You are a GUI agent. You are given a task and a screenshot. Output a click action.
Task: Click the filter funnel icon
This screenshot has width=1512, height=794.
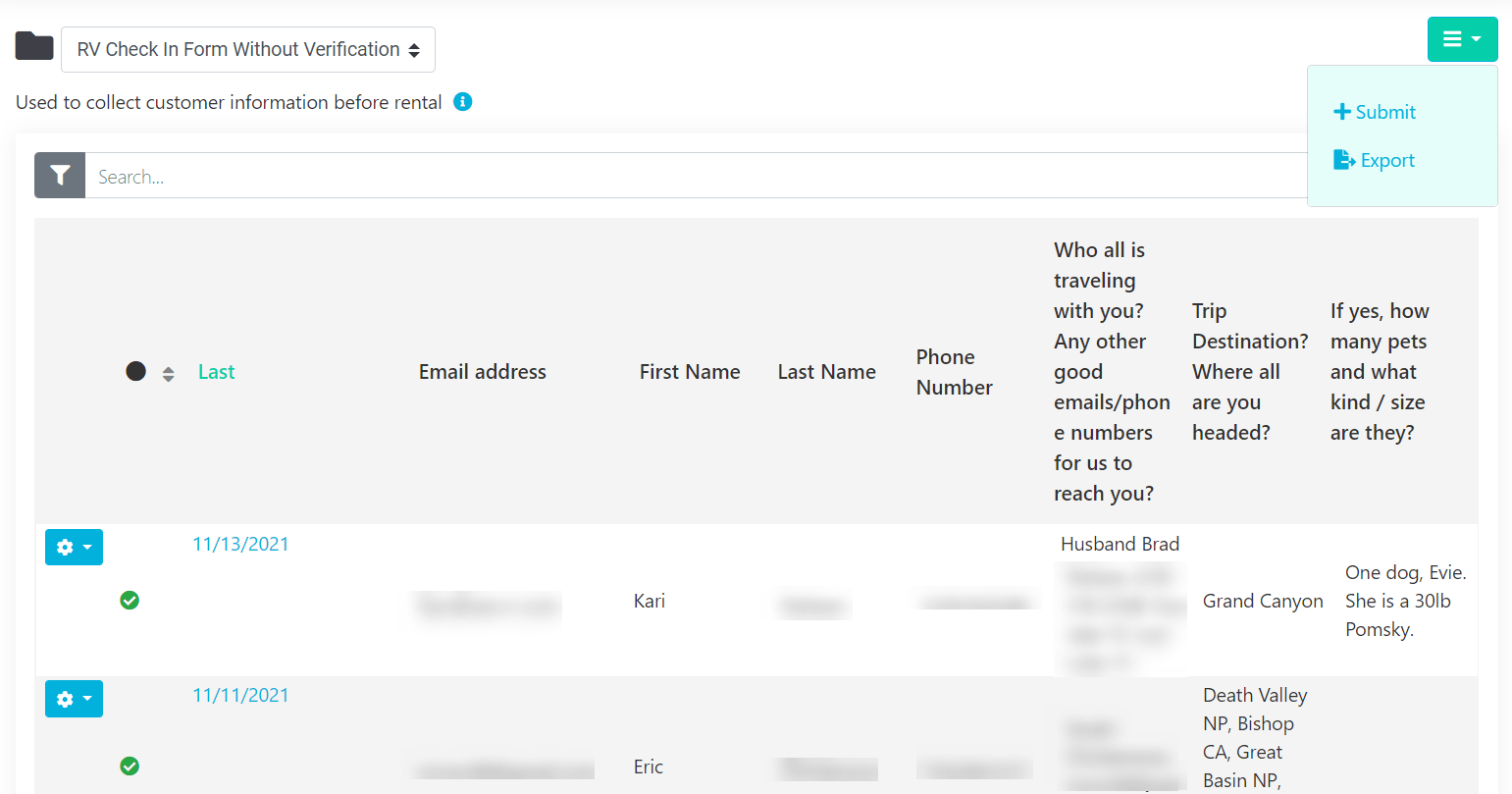(x=60, y=176)
